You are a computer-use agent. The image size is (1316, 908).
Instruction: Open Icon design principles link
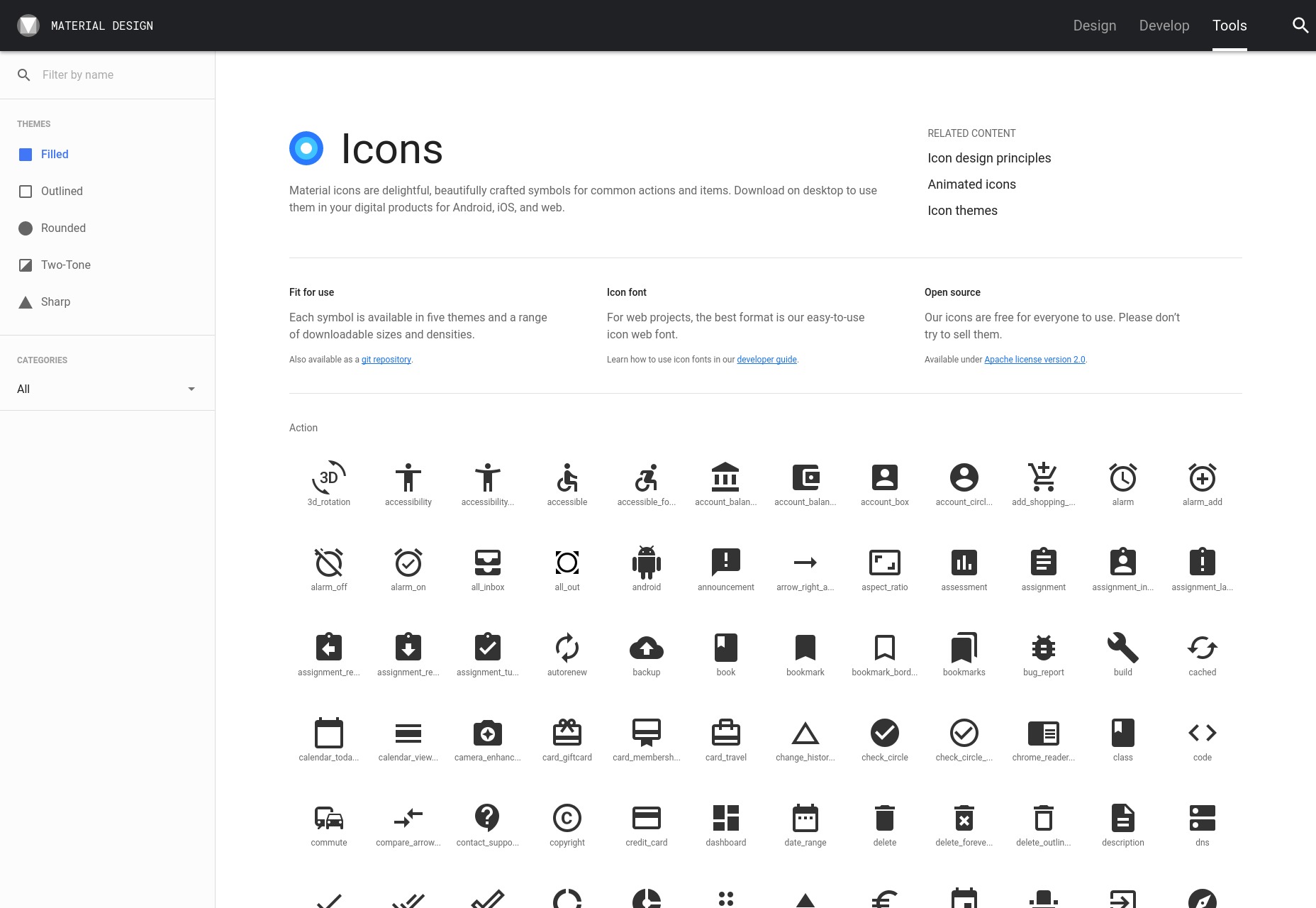click(989, 158)
